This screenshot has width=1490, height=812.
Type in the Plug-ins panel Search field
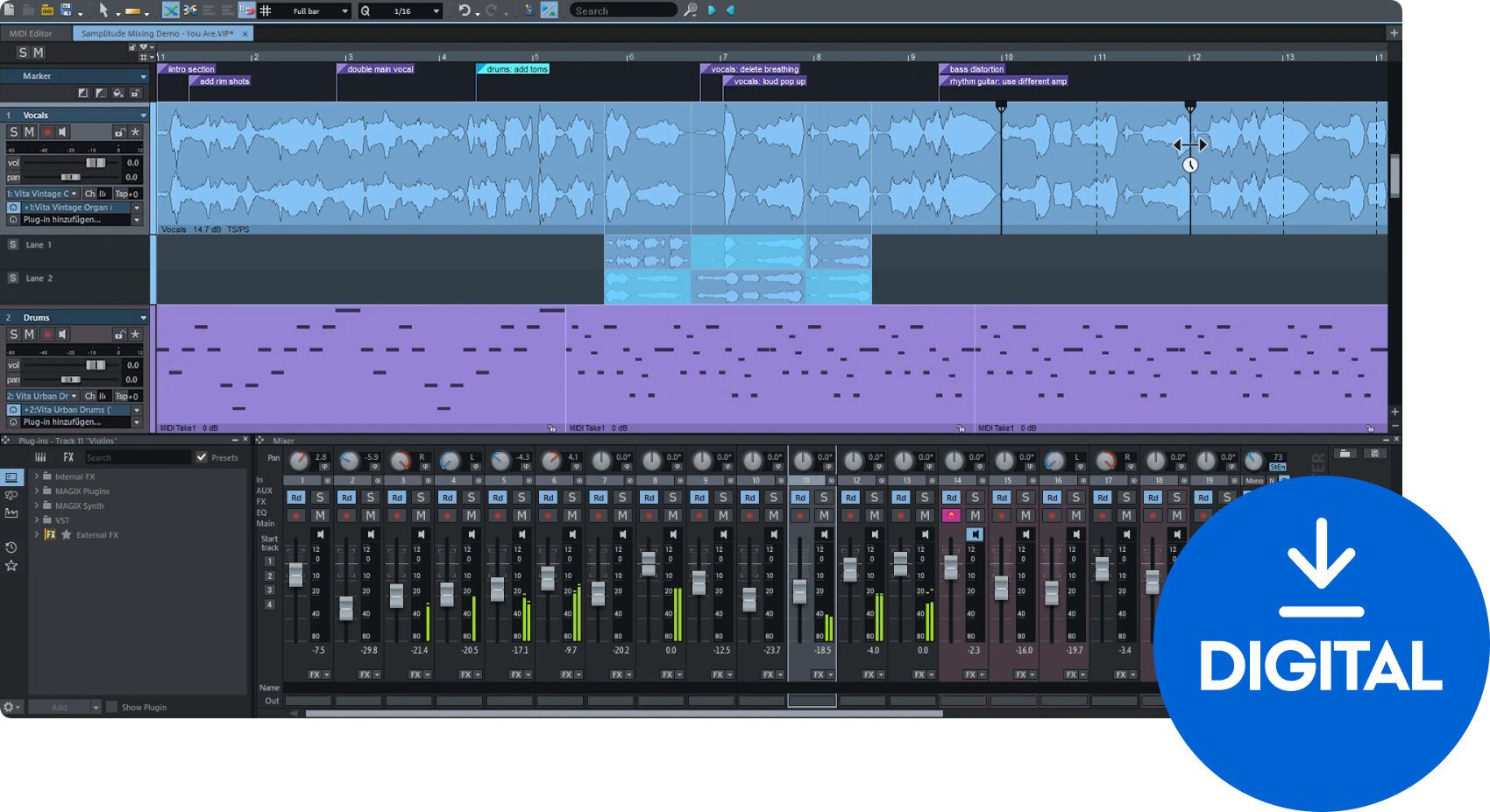point(137,457)
